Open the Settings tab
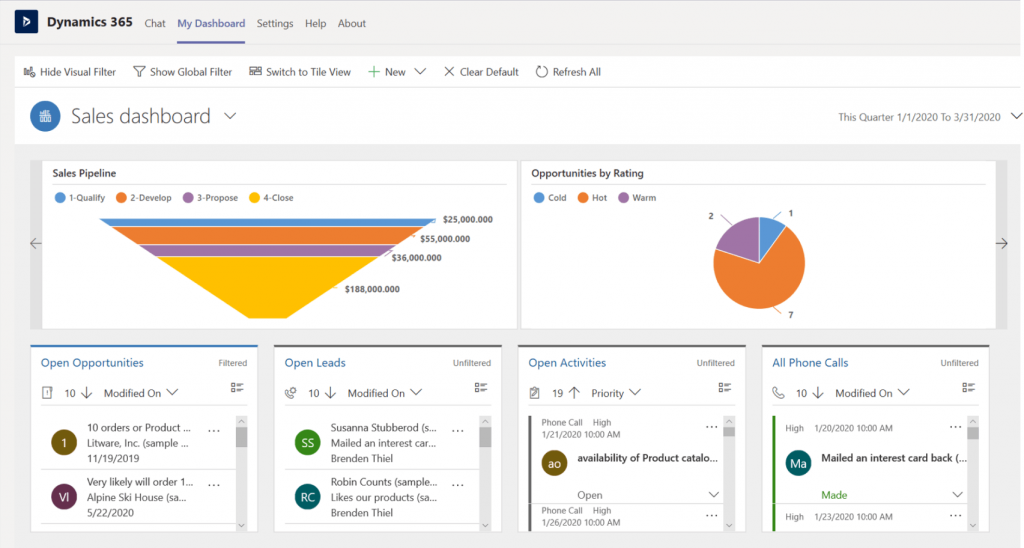The height and width of the screenshot is (548, 1024). click(x=275, y=23)
